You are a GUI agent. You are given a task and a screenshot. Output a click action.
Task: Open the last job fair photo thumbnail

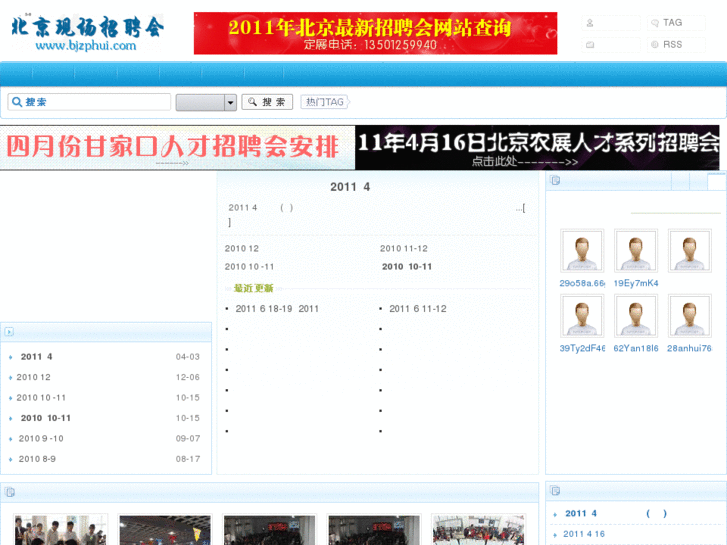[x=478, y=530]
